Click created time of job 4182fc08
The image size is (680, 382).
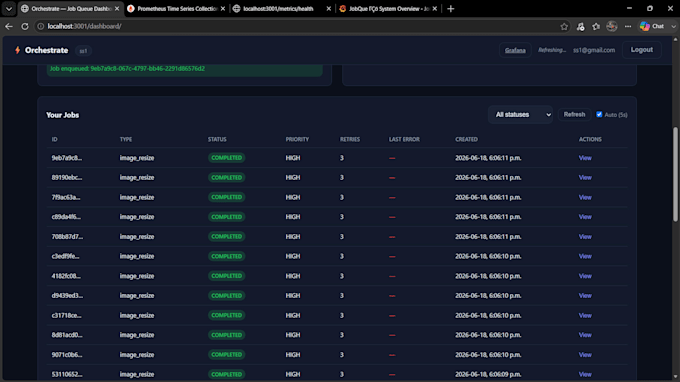coord(488,276)
